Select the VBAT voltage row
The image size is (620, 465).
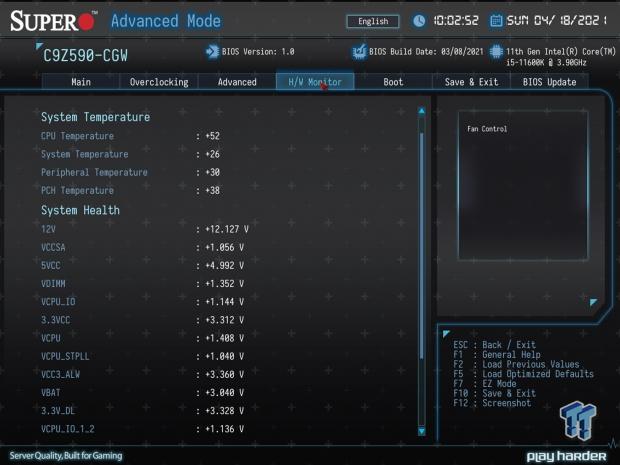[142, 393]
